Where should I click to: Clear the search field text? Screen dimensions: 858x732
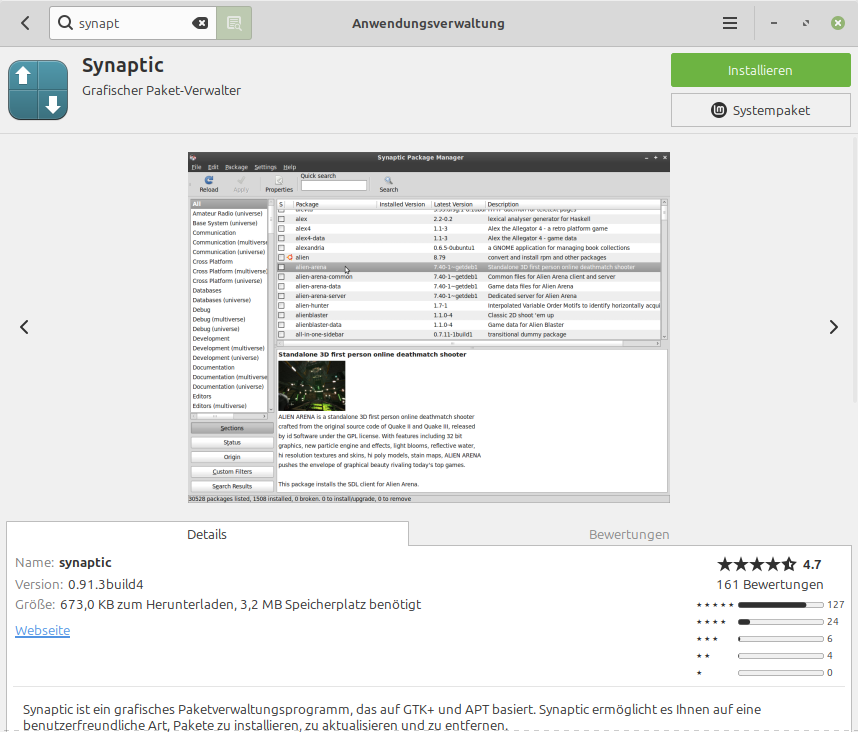200,23
